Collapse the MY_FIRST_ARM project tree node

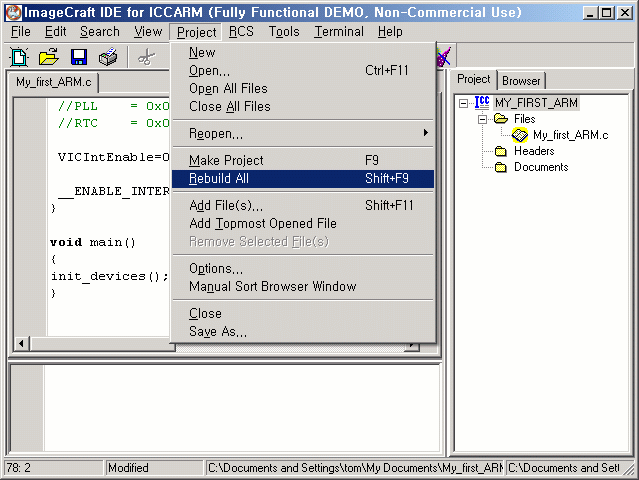click(x=463, y=103)
